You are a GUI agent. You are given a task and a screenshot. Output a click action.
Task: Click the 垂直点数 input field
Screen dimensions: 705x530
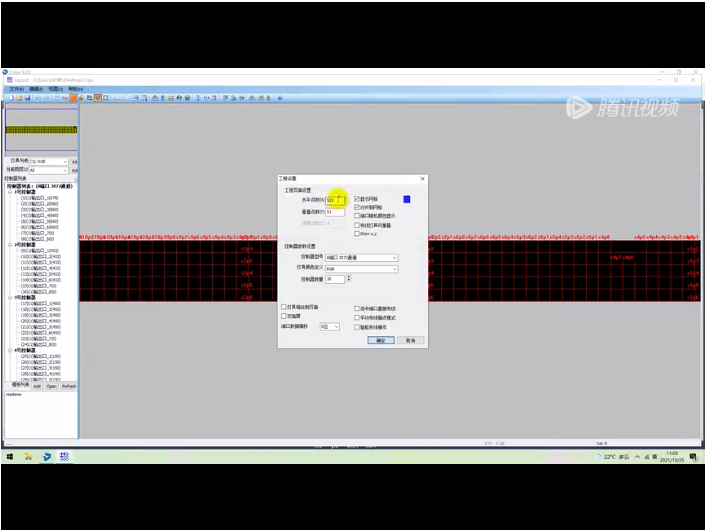[334, 212]
